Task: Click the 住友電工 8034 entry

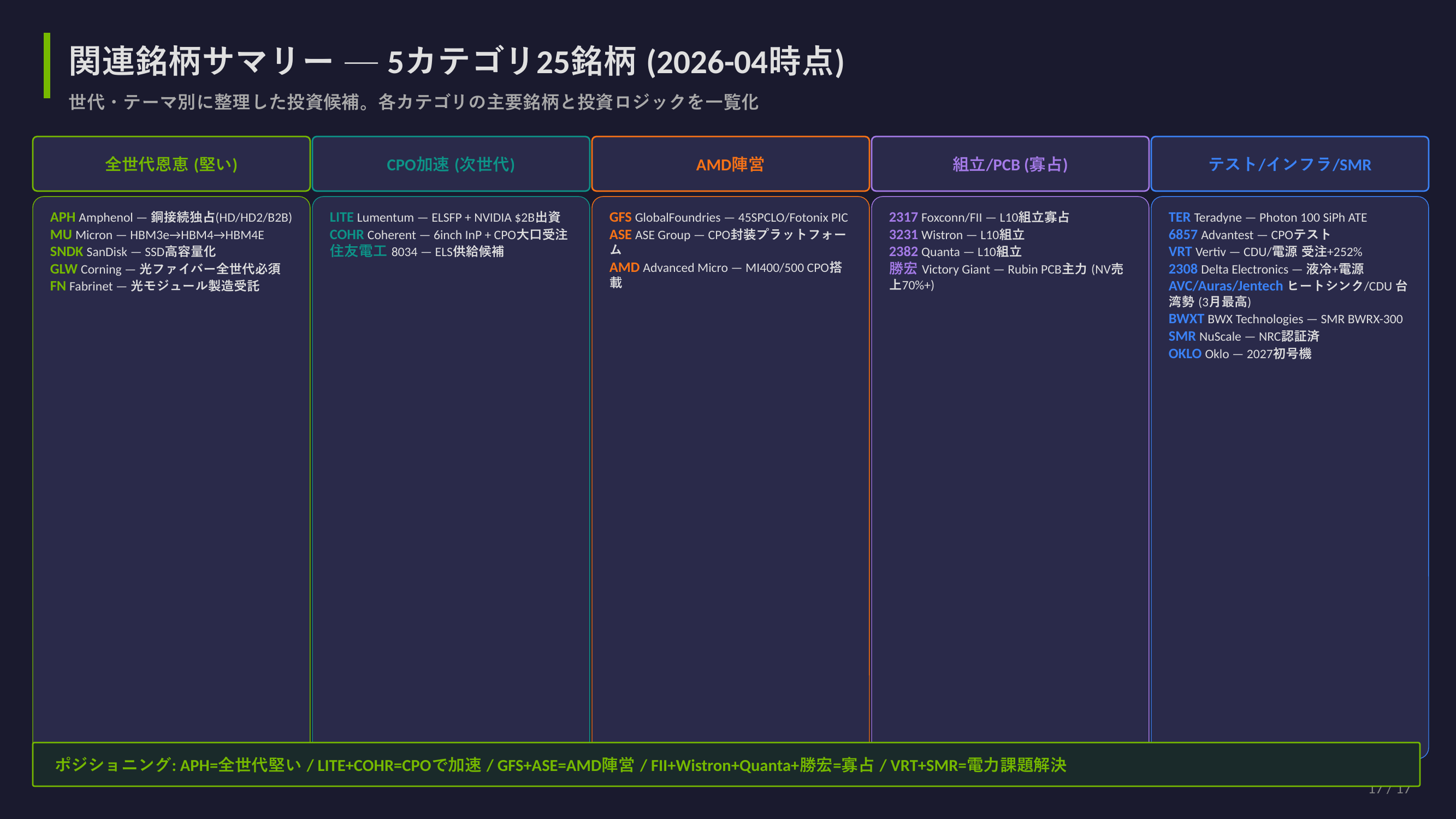Action: click(x=416, y=252)
